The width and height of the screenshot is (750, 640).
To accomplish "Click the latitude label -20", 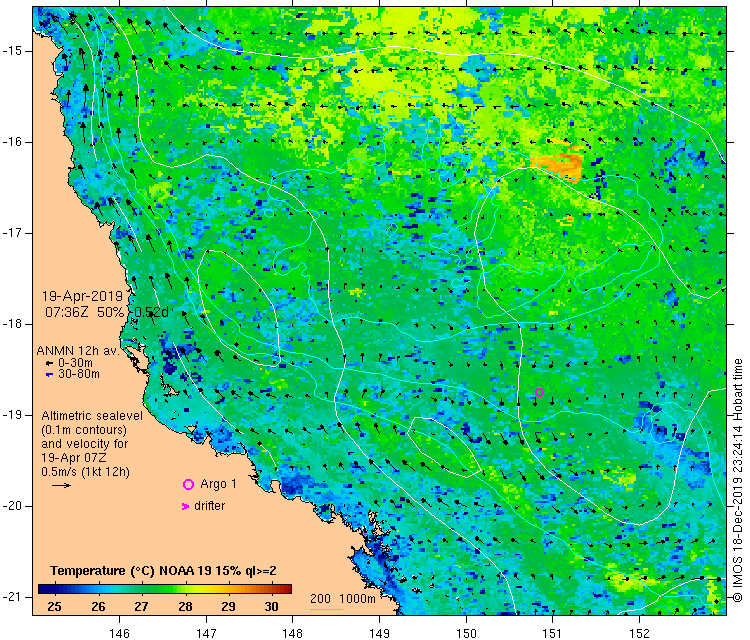I will pos(11,506).
